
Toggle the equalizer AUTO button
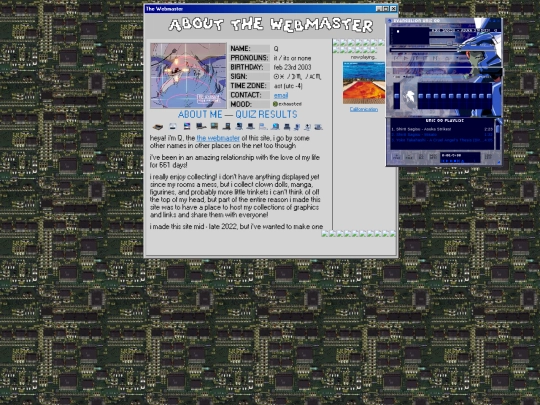click(409, 77)
